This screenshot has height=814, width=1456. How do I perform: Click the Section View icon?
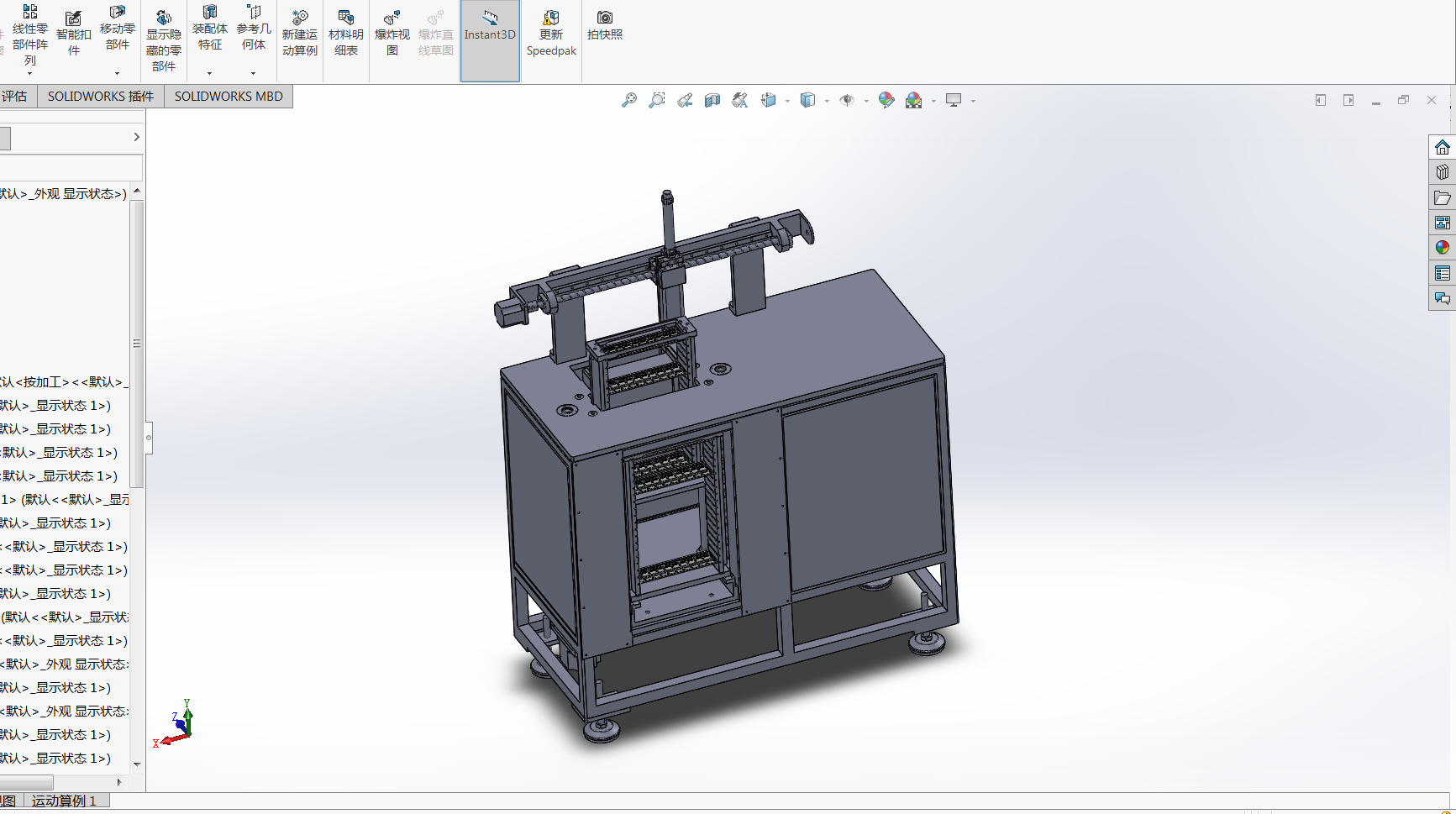point(712,101)
